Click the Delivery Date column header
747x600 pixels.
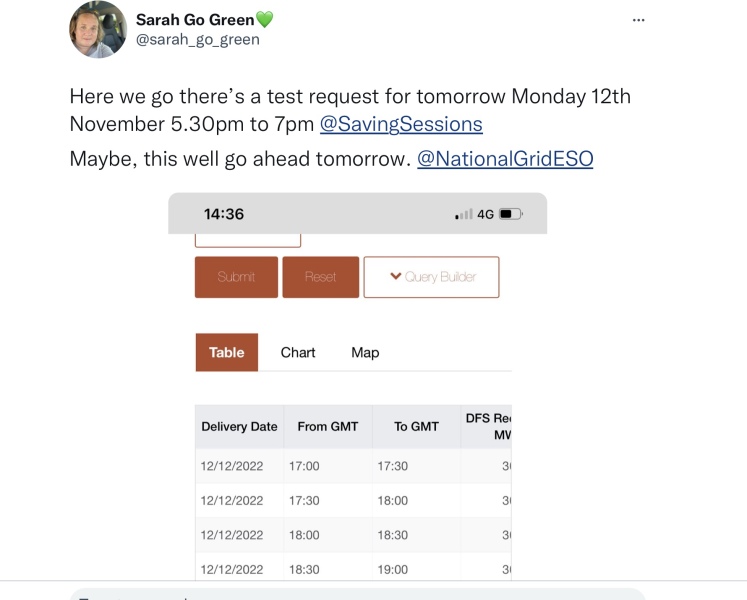point(239,426)
